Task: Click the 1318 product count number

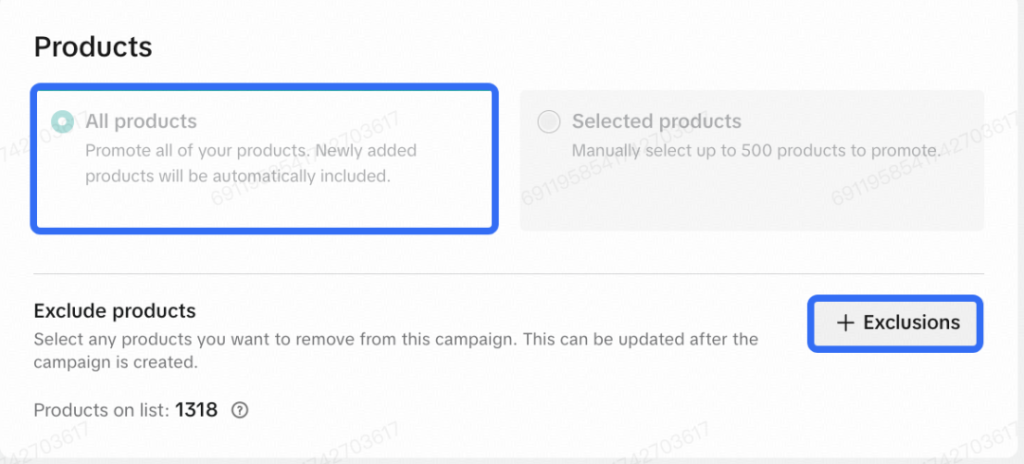Action: coord(197,410)
